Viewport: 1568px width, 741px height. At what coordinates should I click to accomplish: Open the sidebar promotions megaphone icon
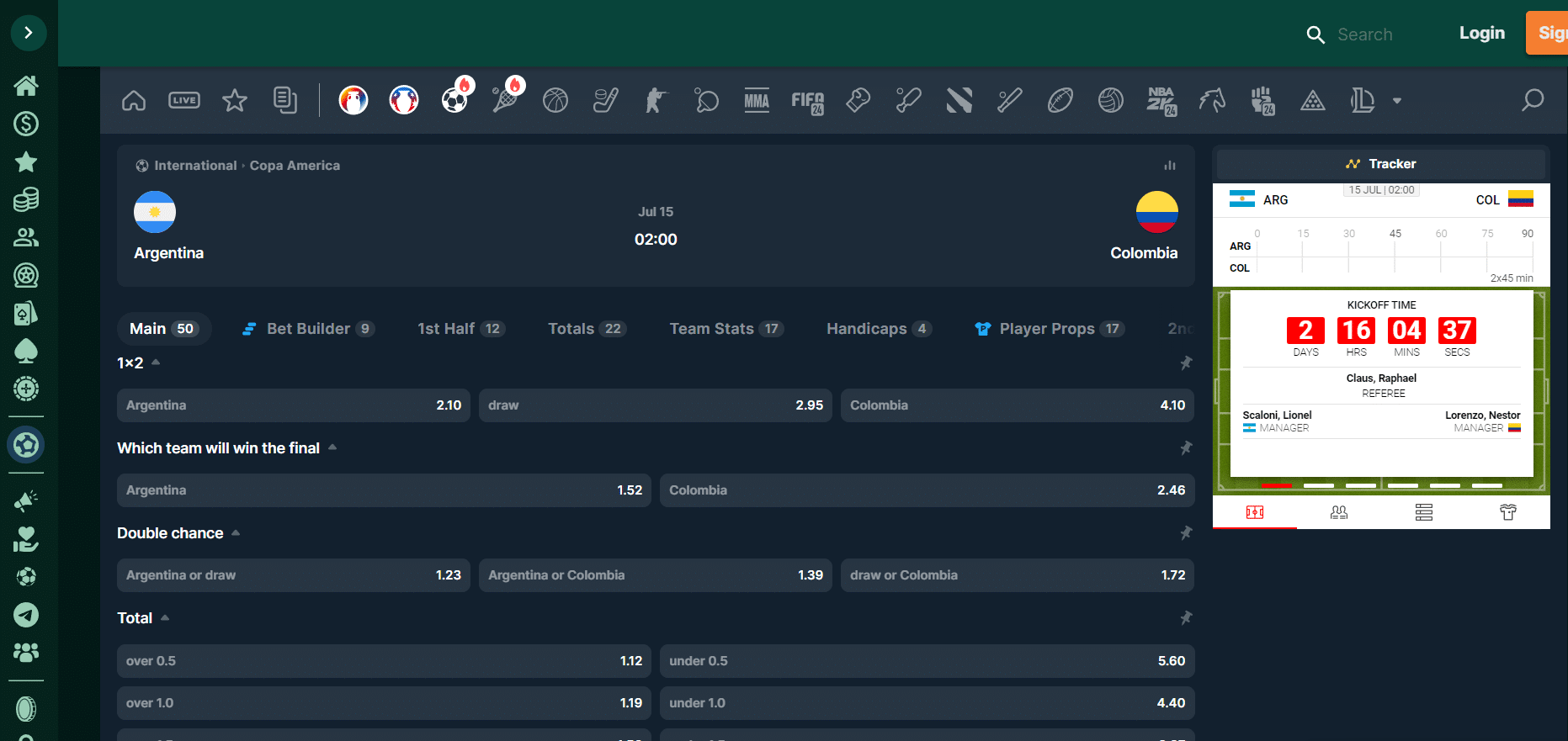coord(26,501)
